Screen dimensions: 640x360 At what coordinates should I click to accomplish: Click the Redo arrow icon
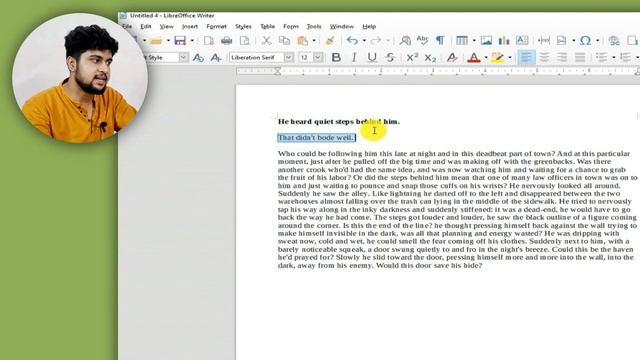(376, 40)
